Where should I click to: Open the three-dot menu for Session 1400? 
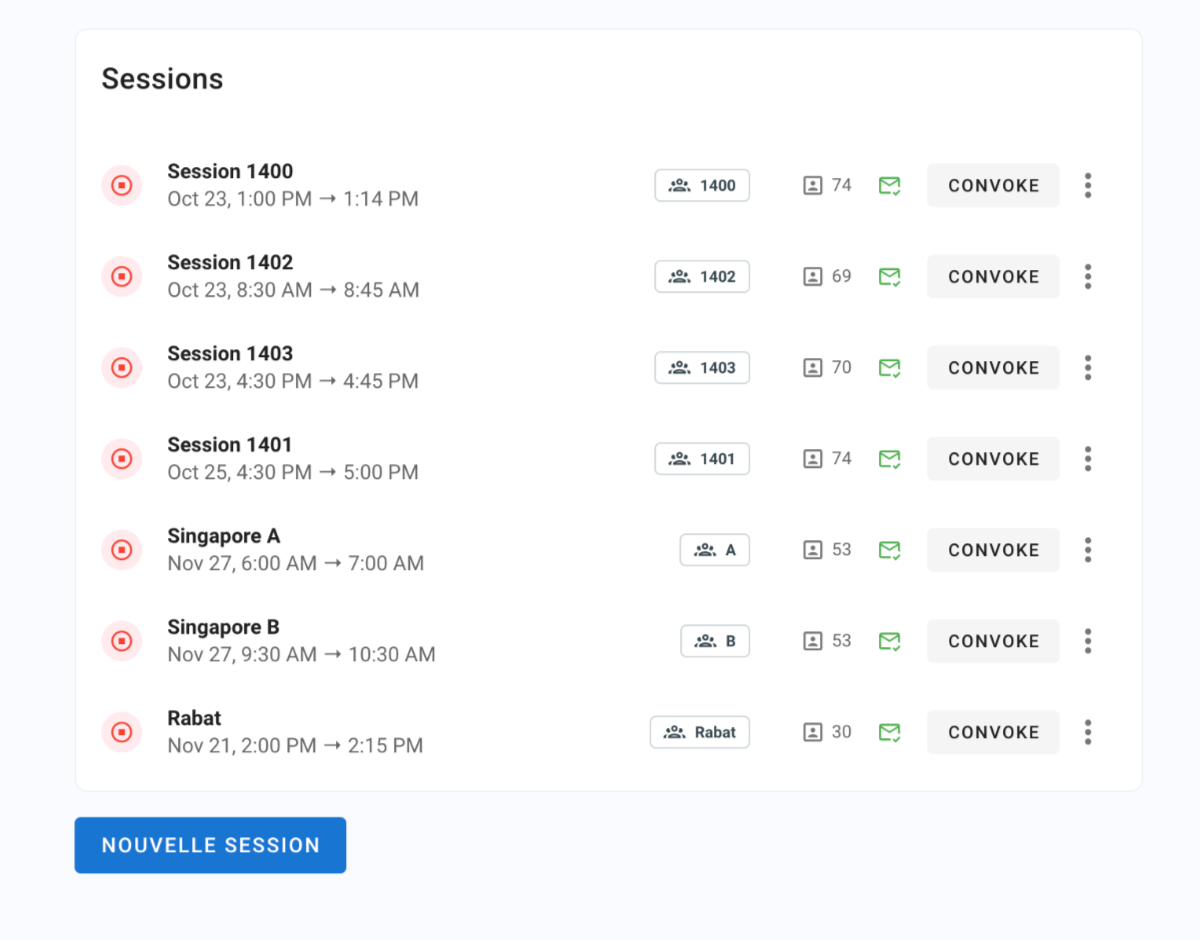1088,185
